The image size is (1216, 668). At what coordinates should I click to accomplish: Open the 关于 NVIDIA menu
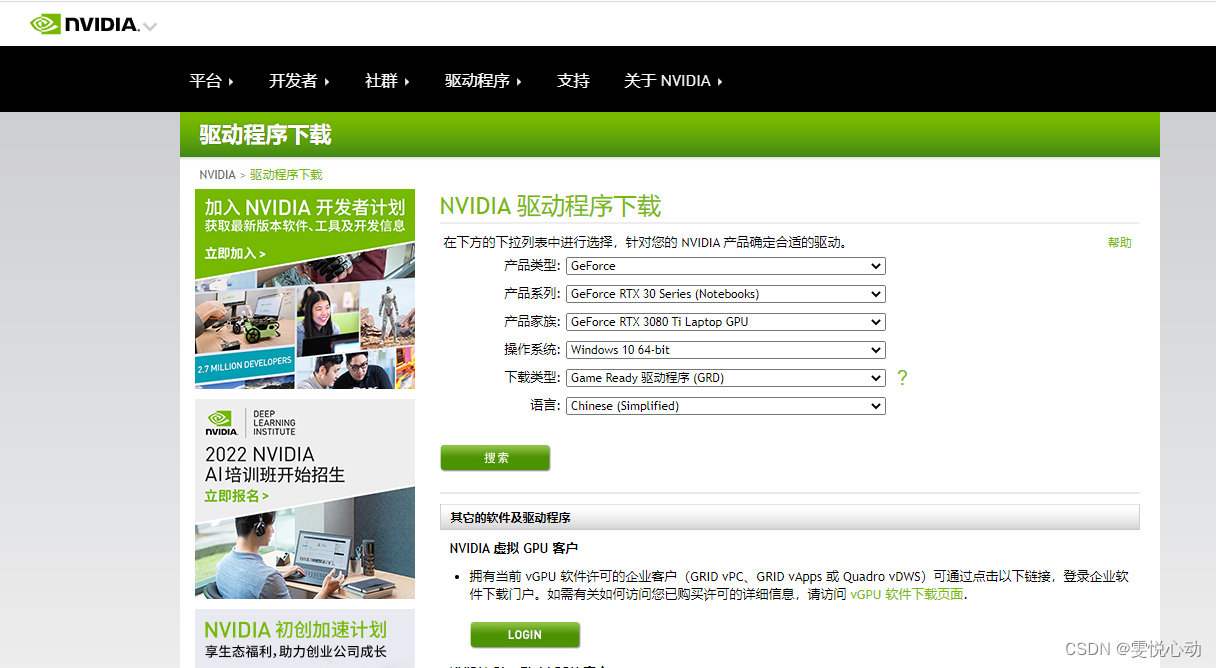click(x=673, y=81)
